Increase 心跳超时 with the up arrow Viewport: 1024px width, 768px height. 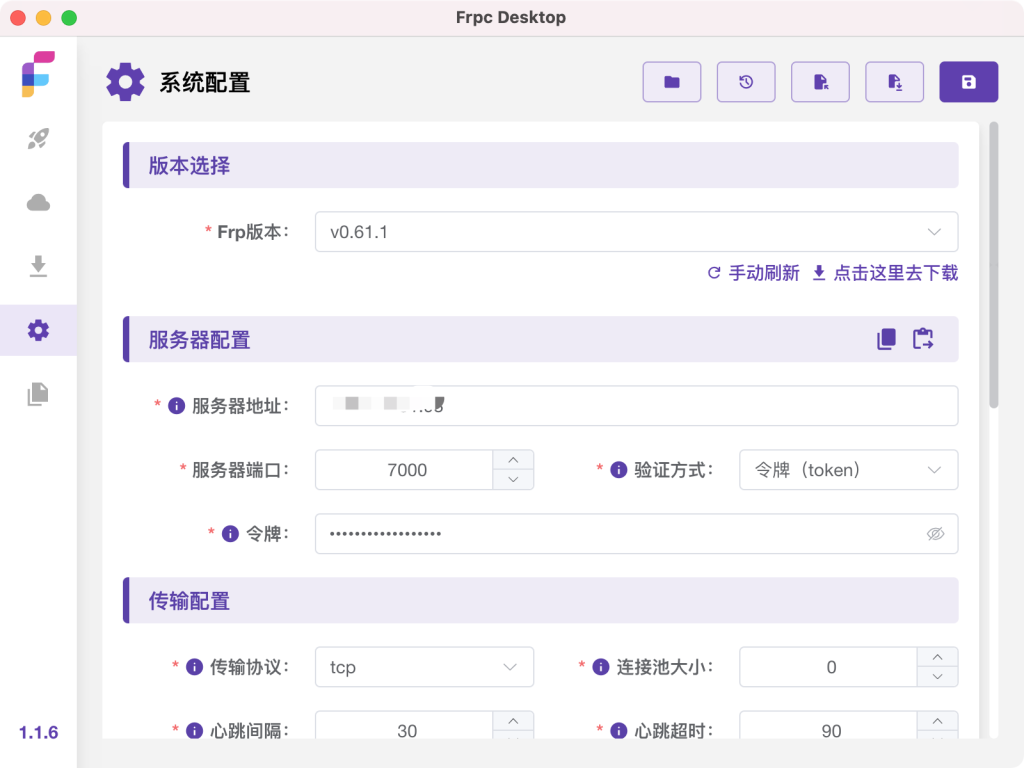(x=937, y=721)
